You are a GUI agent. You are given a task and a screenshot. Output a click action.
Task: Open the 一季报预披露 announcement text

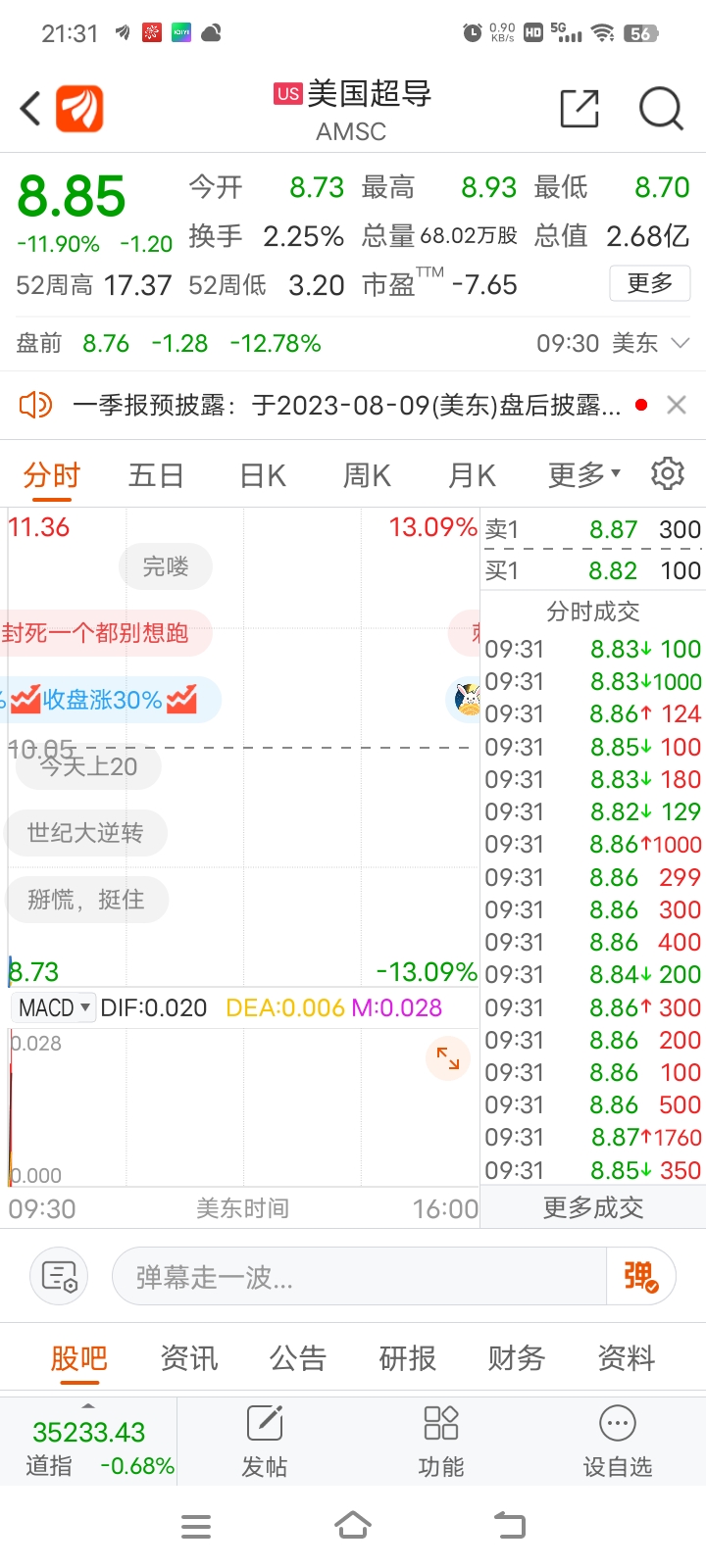pos(346,405)
